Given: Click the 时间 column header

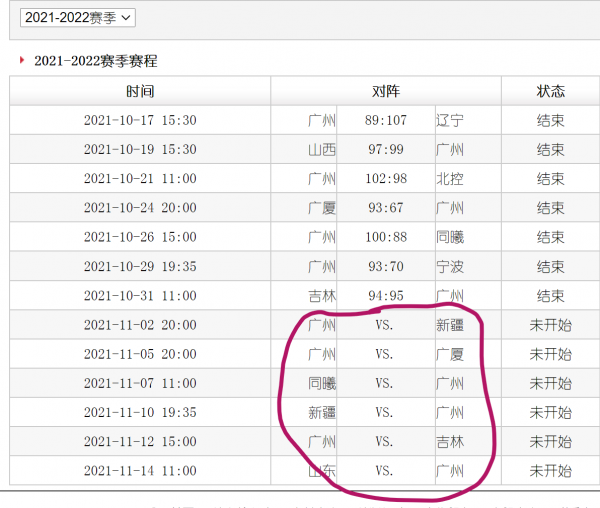Looking at the screenshot, I should coord(140,91).
